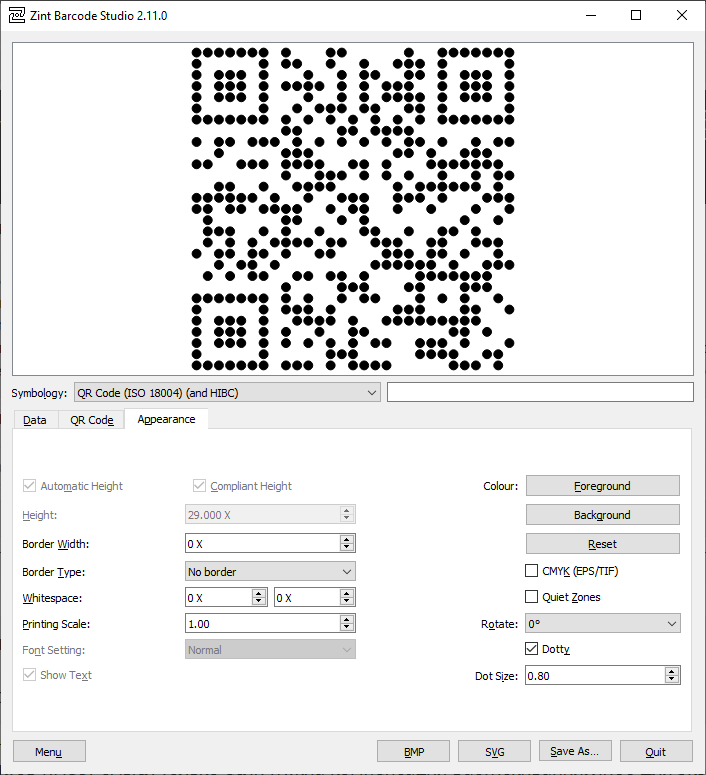Click the Save As... button

pos(575,751)
